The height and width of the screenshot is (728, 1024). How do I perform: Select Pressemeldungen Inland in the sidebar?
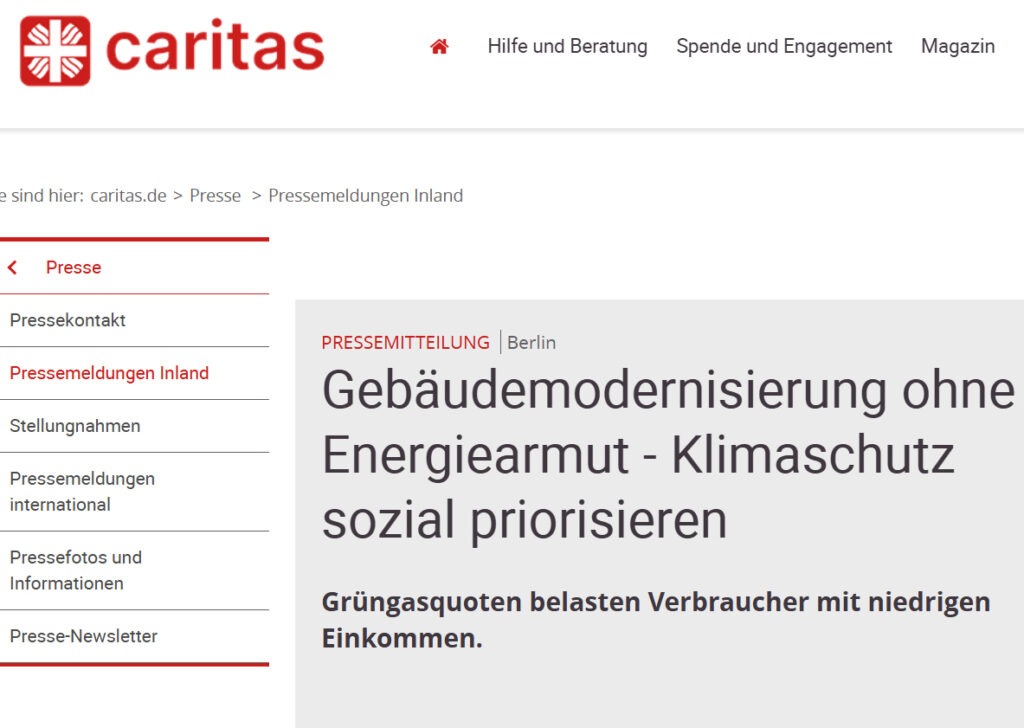(109, 373)
